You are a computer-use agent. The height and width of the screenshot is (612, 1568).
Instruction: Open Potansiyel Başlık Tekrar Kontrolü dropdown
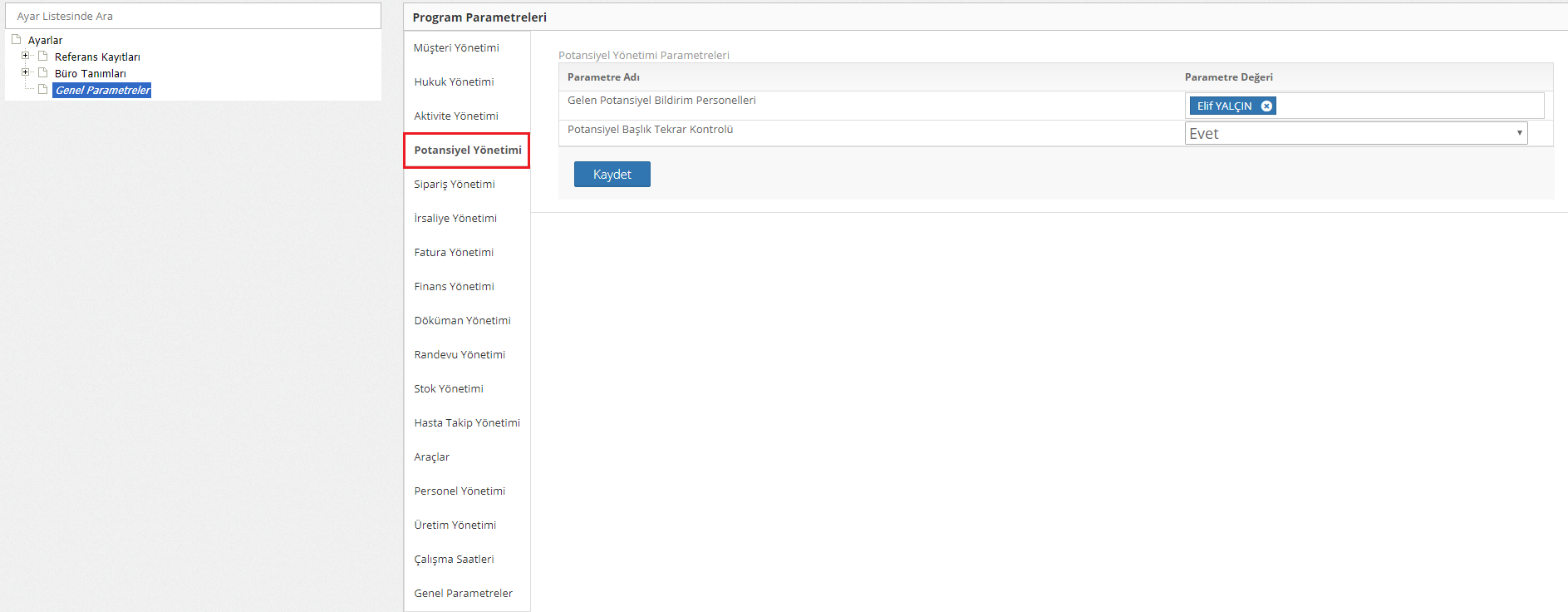tap(1355, 133)
